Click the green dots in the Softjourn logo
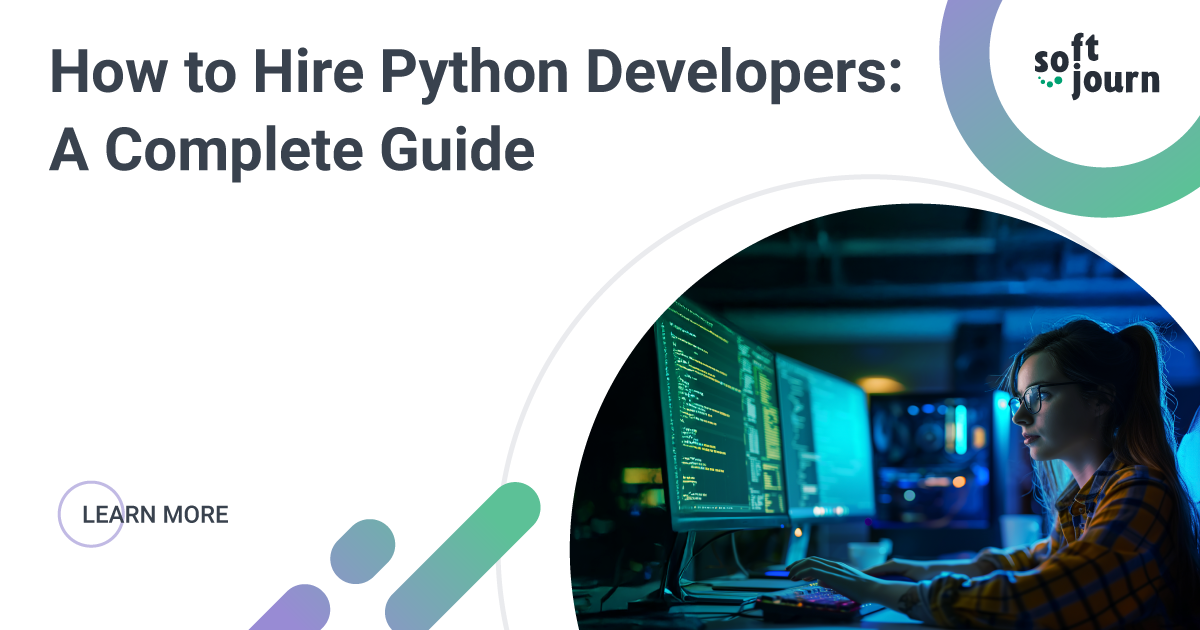The width and height of the screenshot is (1200, 630). 1050,81
